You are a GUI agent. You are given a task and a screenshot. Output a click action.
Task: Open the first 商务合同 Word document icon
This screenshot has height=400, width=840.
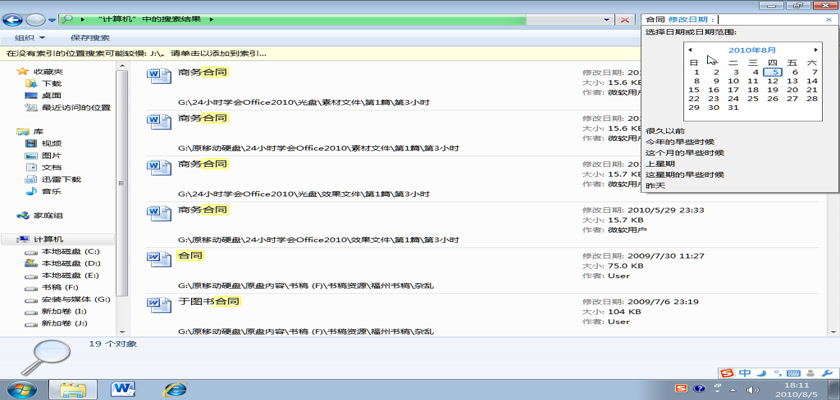(x=159, y=77)
